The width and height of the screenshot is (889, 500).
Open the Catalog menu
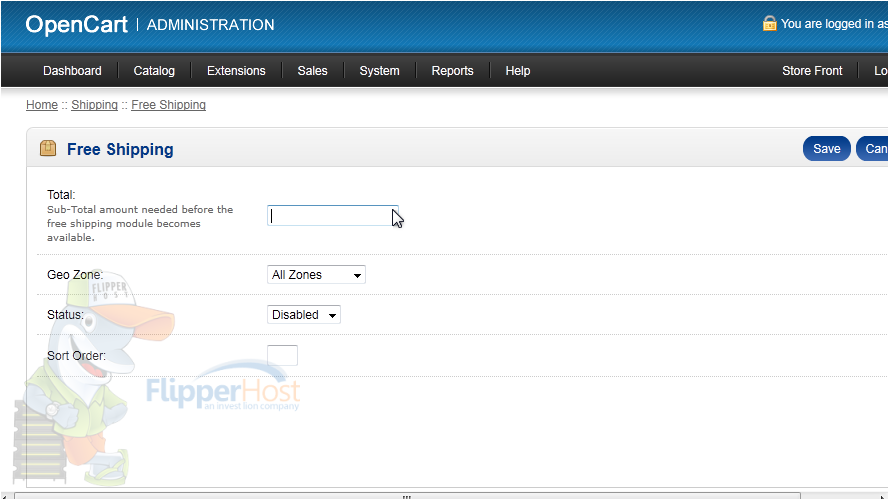click(154, 71)
